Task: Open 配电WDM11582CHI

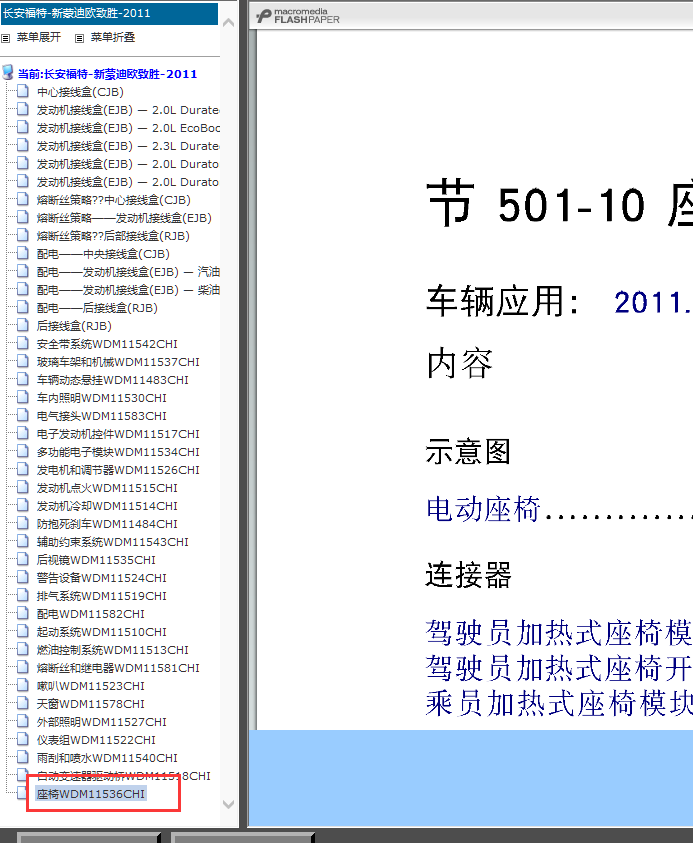Action: pyautogui.click(x=91, y=614)
